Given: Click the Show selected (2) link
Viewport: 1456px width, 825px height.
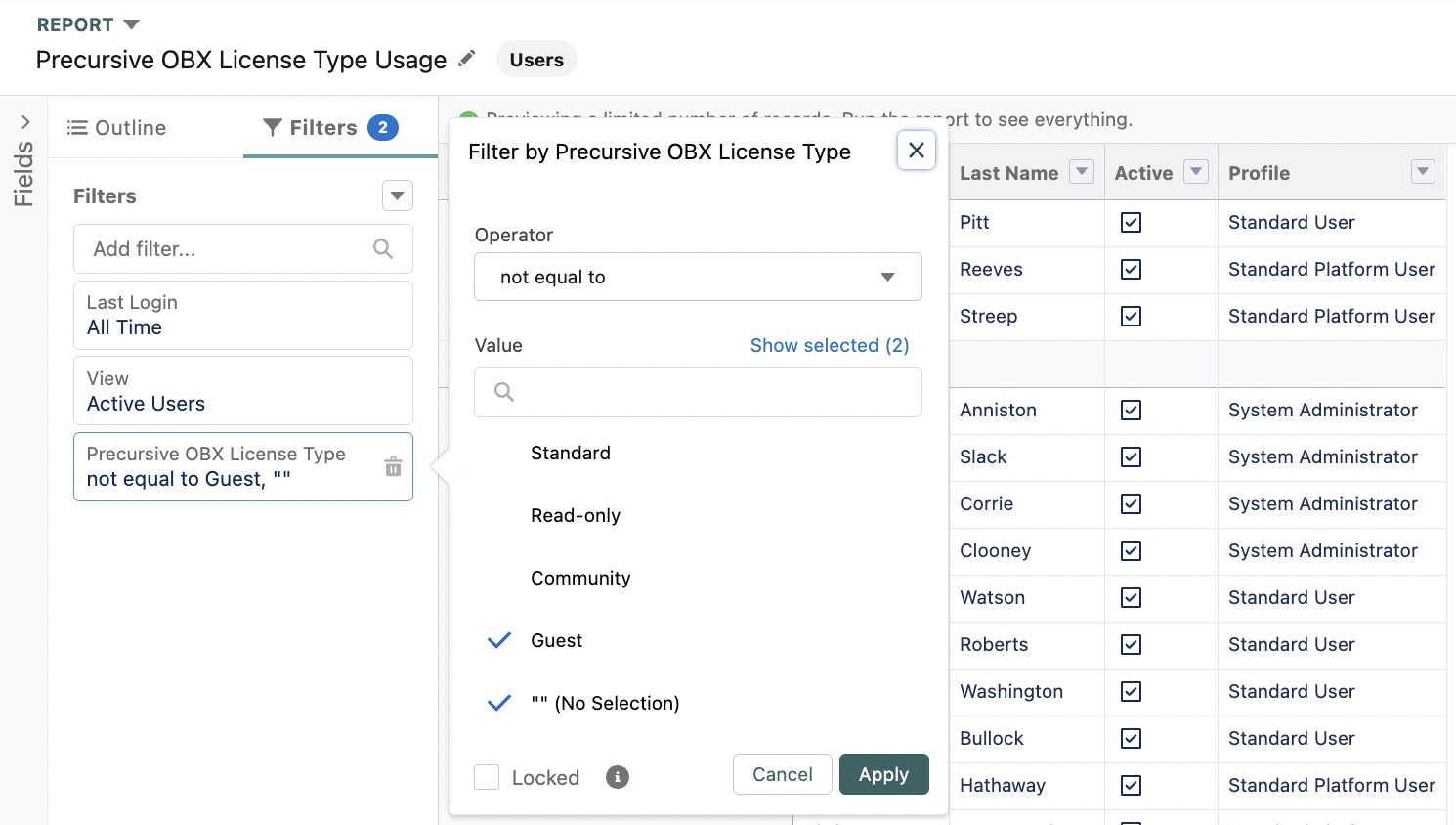Looking at the screenshot, I should 830,345.
